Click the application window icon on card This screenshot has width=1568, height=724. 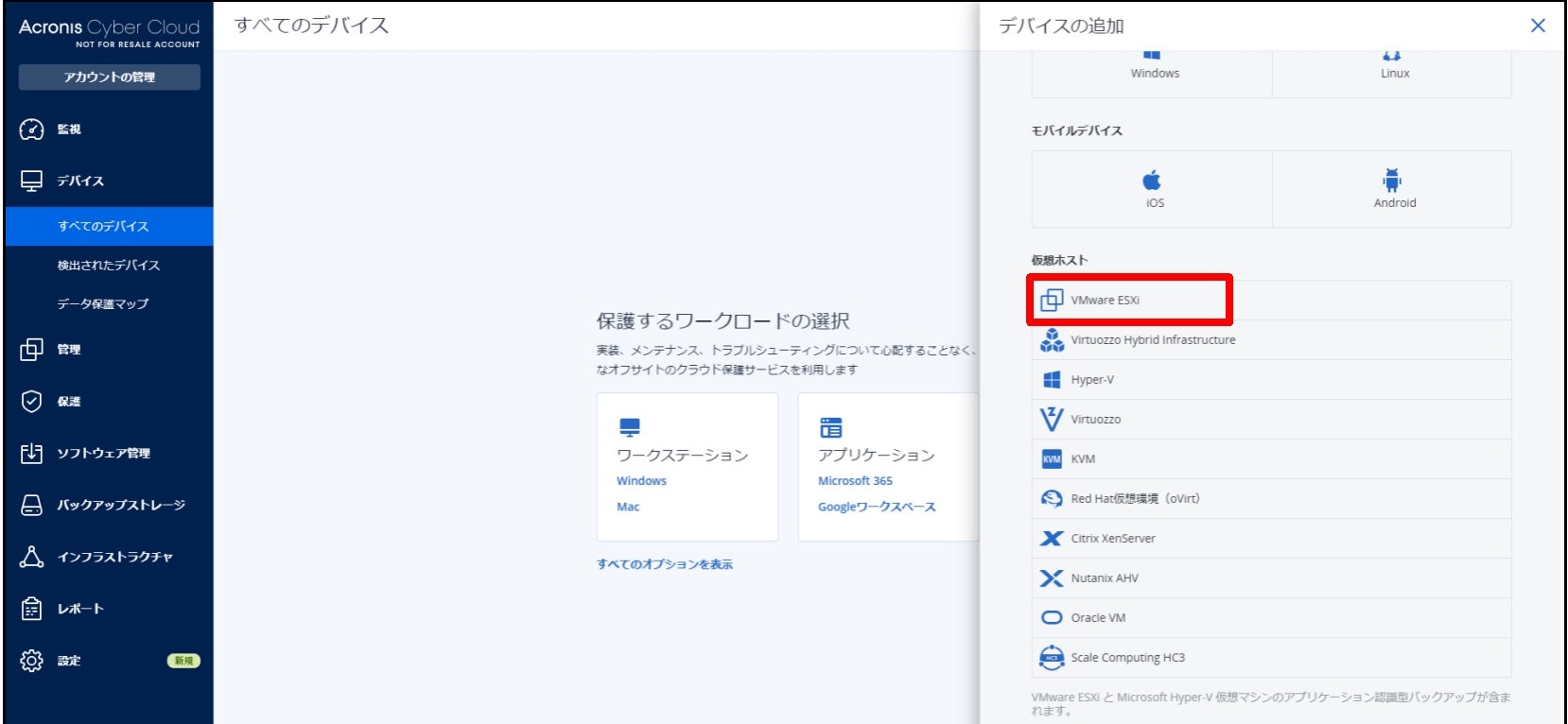tap(831, 427)
